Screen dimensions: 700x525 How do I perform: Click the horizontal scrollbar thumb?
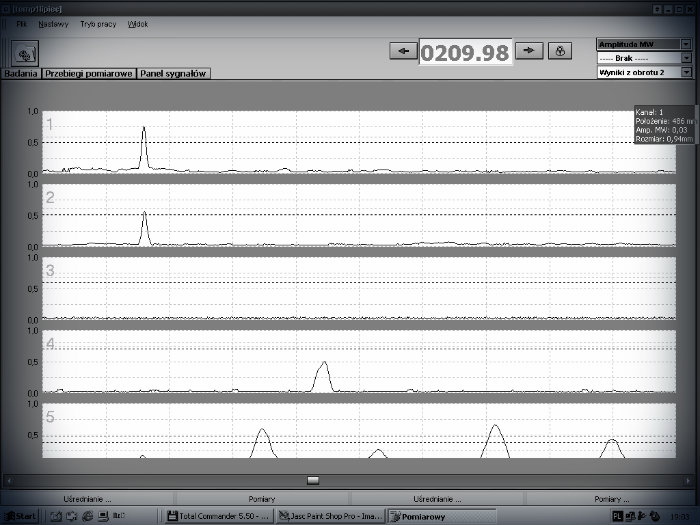tap(313, 480)
